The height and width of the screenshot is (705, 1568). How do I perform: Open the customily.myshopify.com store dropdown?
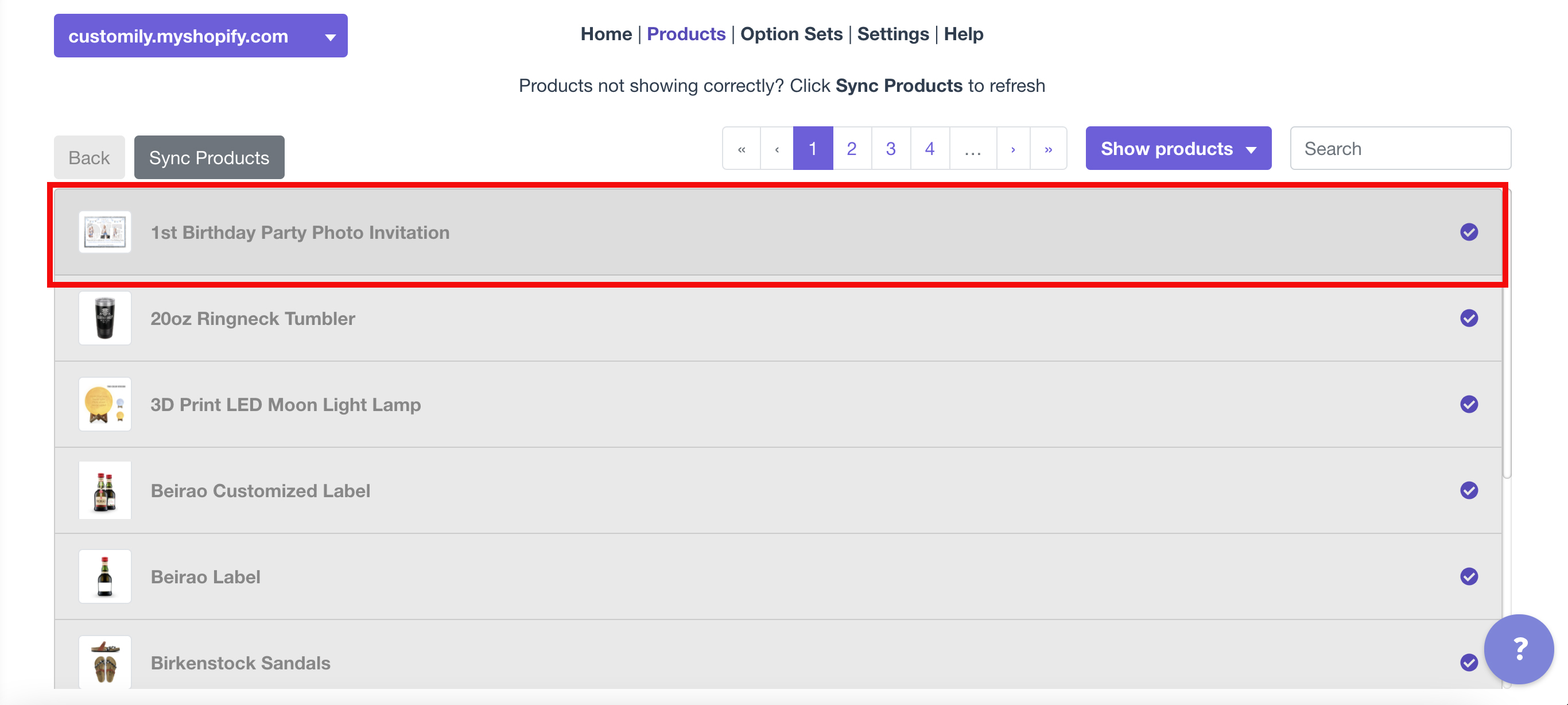tap(200, 36)
